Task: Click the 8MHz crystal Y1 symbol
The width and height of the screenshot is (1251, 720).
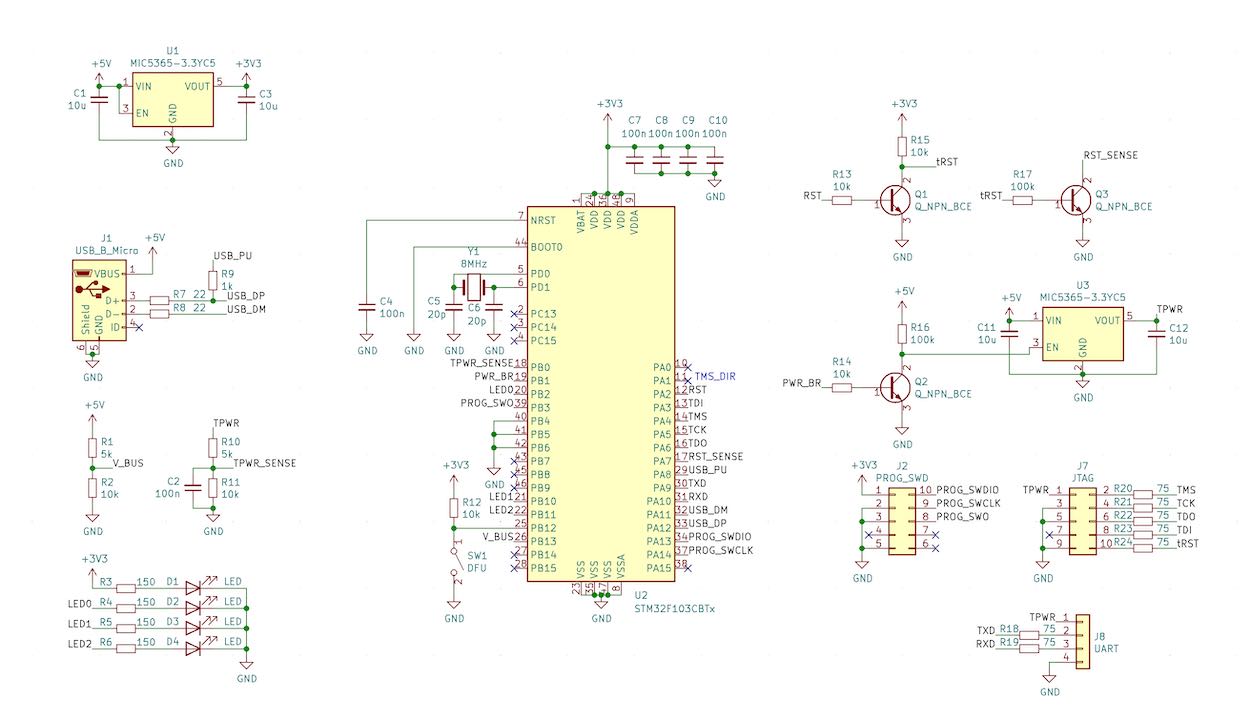Action: 474,288
